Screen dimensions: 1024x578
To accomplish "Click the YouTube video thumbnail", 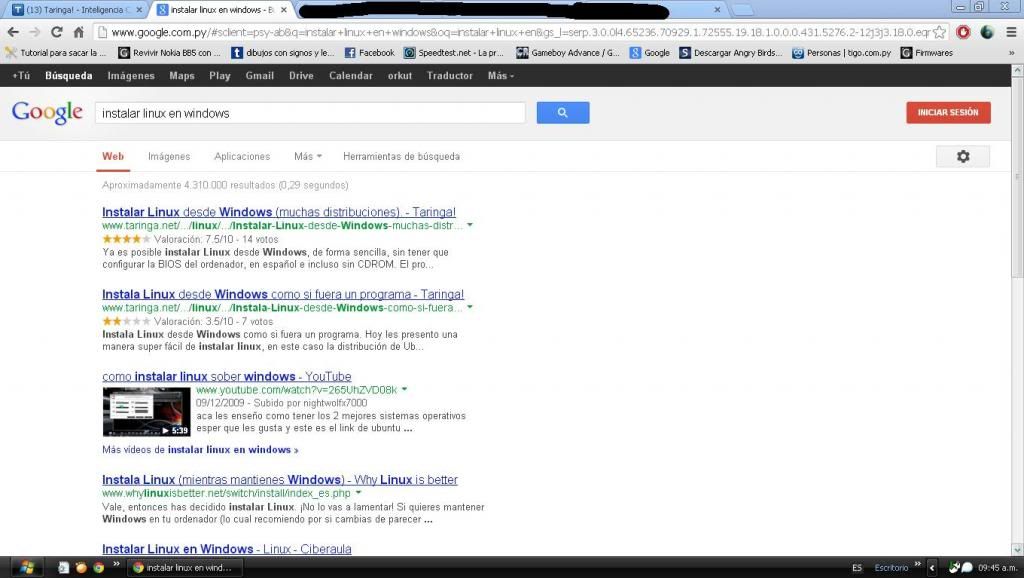I will [x=146, y=411].
